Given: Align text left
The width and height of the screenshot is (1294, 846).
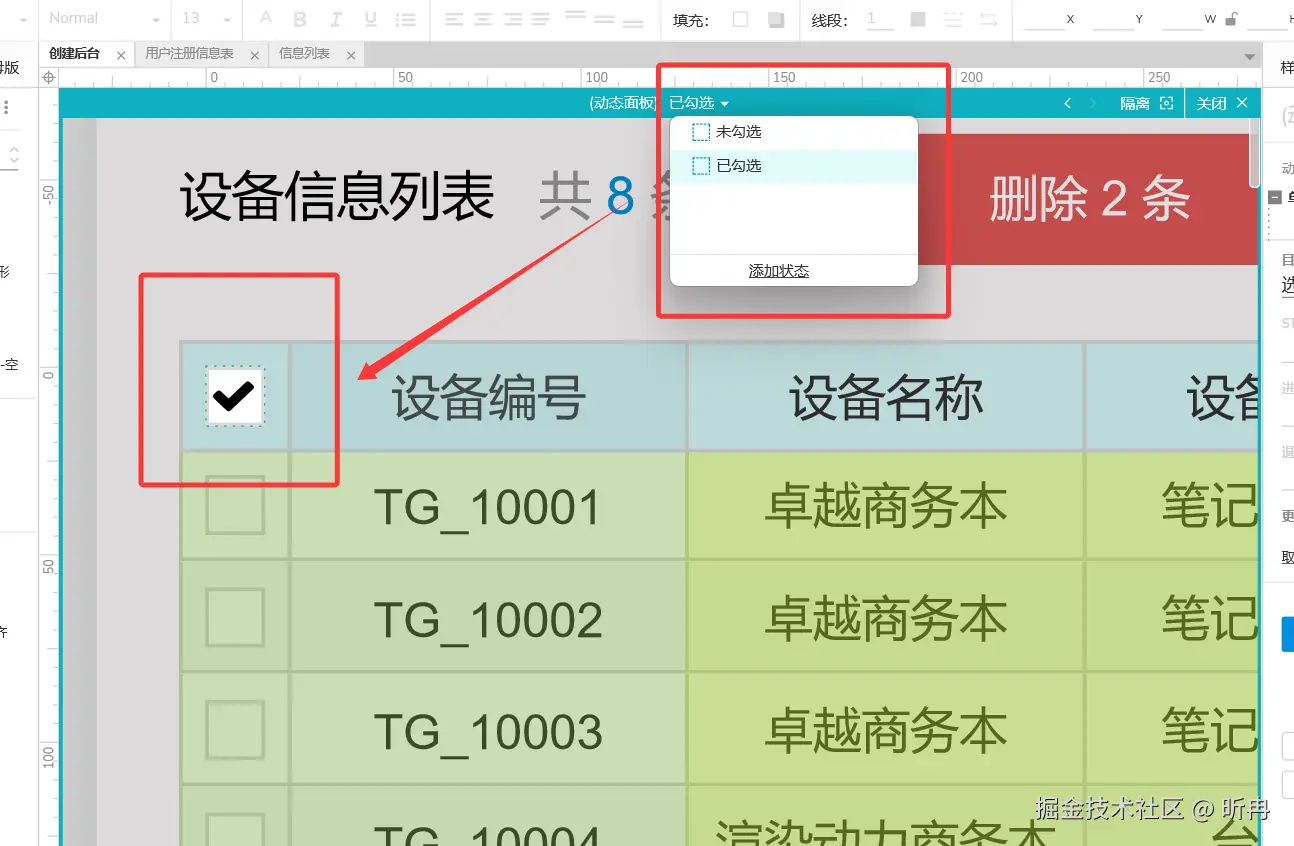Looking at the screenshot, I should (x=454, y=19).
